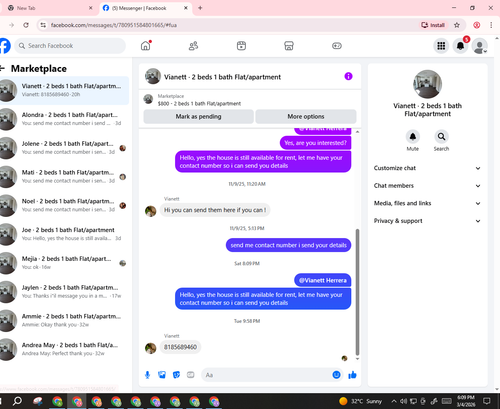Mute the conversation with bell icon
Image resolution: width=500 pixels, height=409 pixels.
[x=413, y=136]
